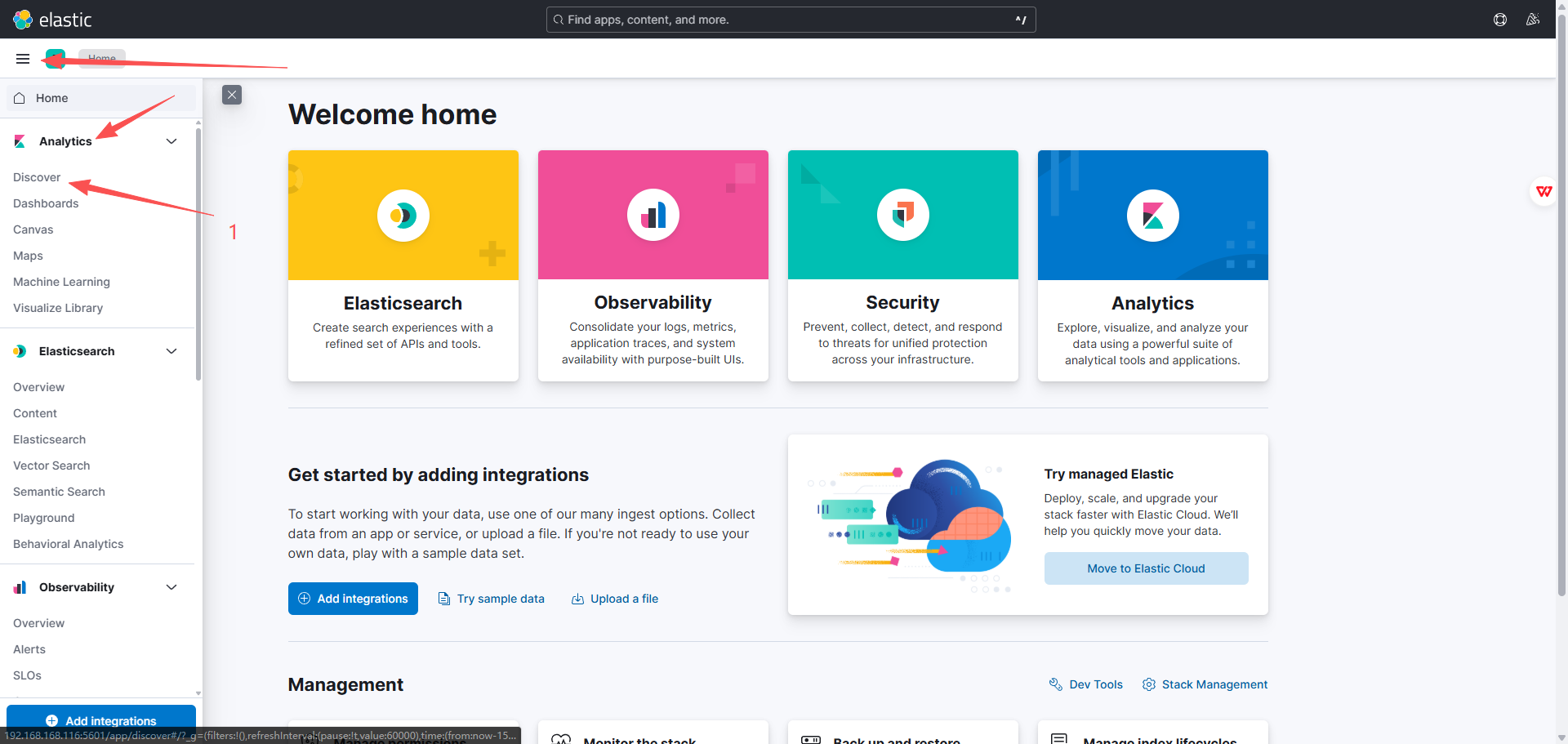The image size is (1568, 744).
Task: Open the newsfeed icon in header
Action: [x=1533, y=20]
